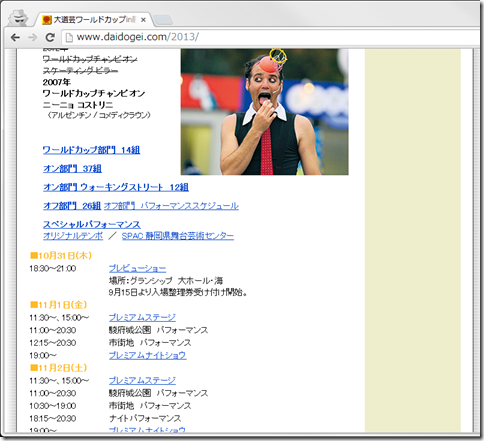Open a new tab with blank tab button
The image size is (484, 441).
click(163, 20)
